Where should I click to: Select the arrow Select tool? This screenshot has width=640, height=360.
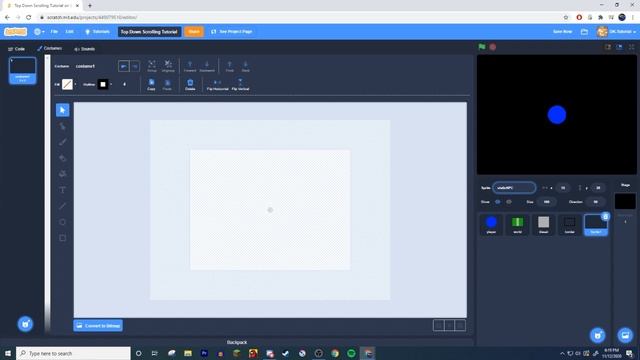click(x=62, y=110)
